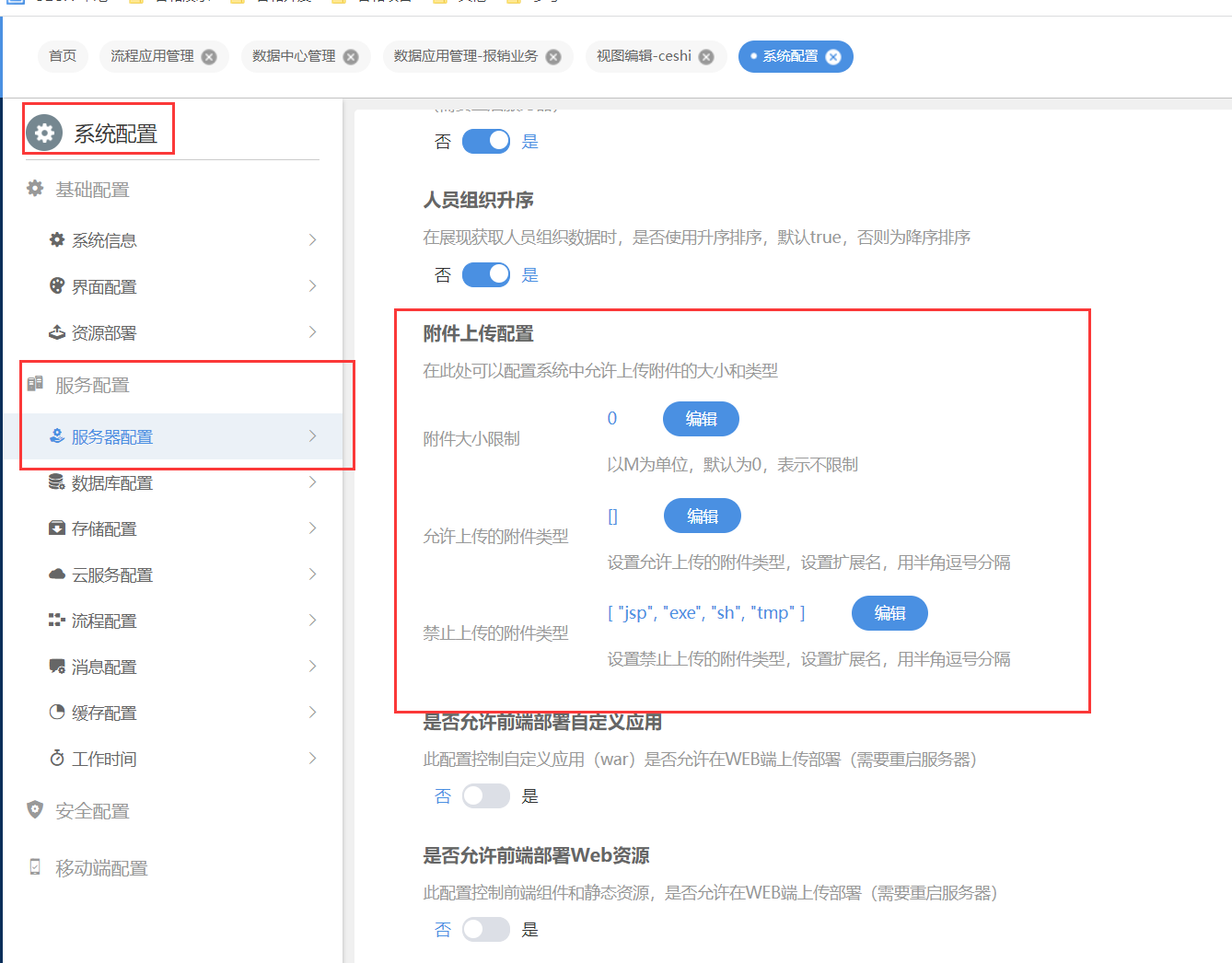Click the 是否允许前端部署Web资源 heading
The width and height of the screenshot is (1232, 963).
(x=536, y=855)
